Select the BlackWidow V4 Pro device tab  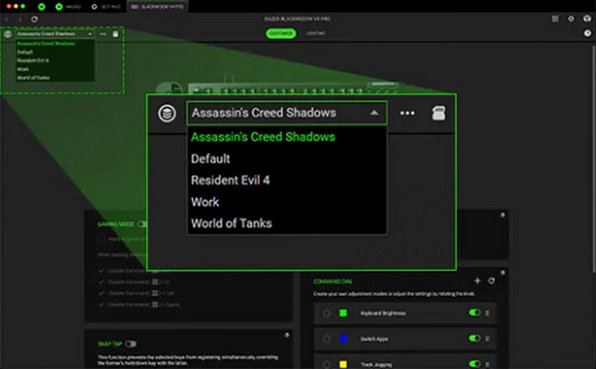click(157, 6)
